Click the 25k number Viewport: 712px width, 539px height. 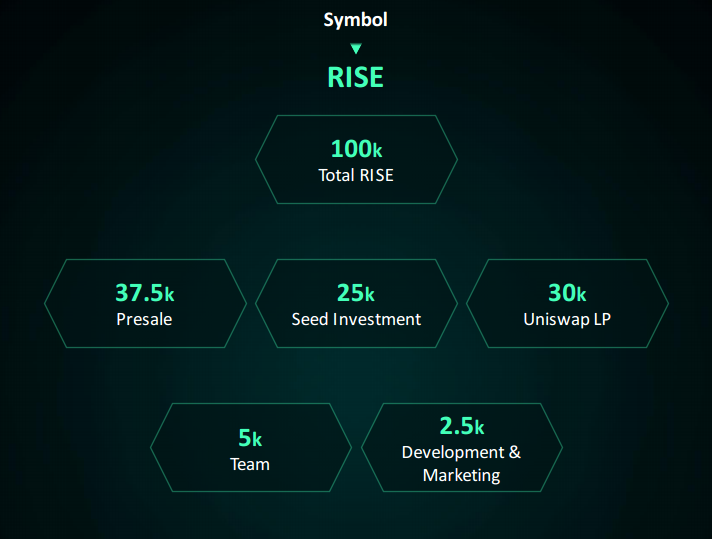coord(356,293)
